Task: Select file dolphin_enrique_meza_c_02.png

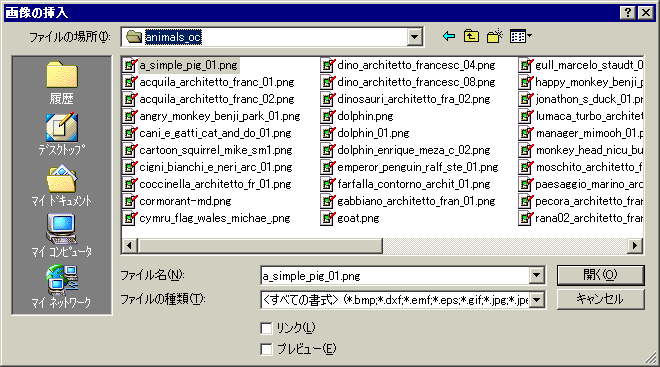Action: point(414,150)
